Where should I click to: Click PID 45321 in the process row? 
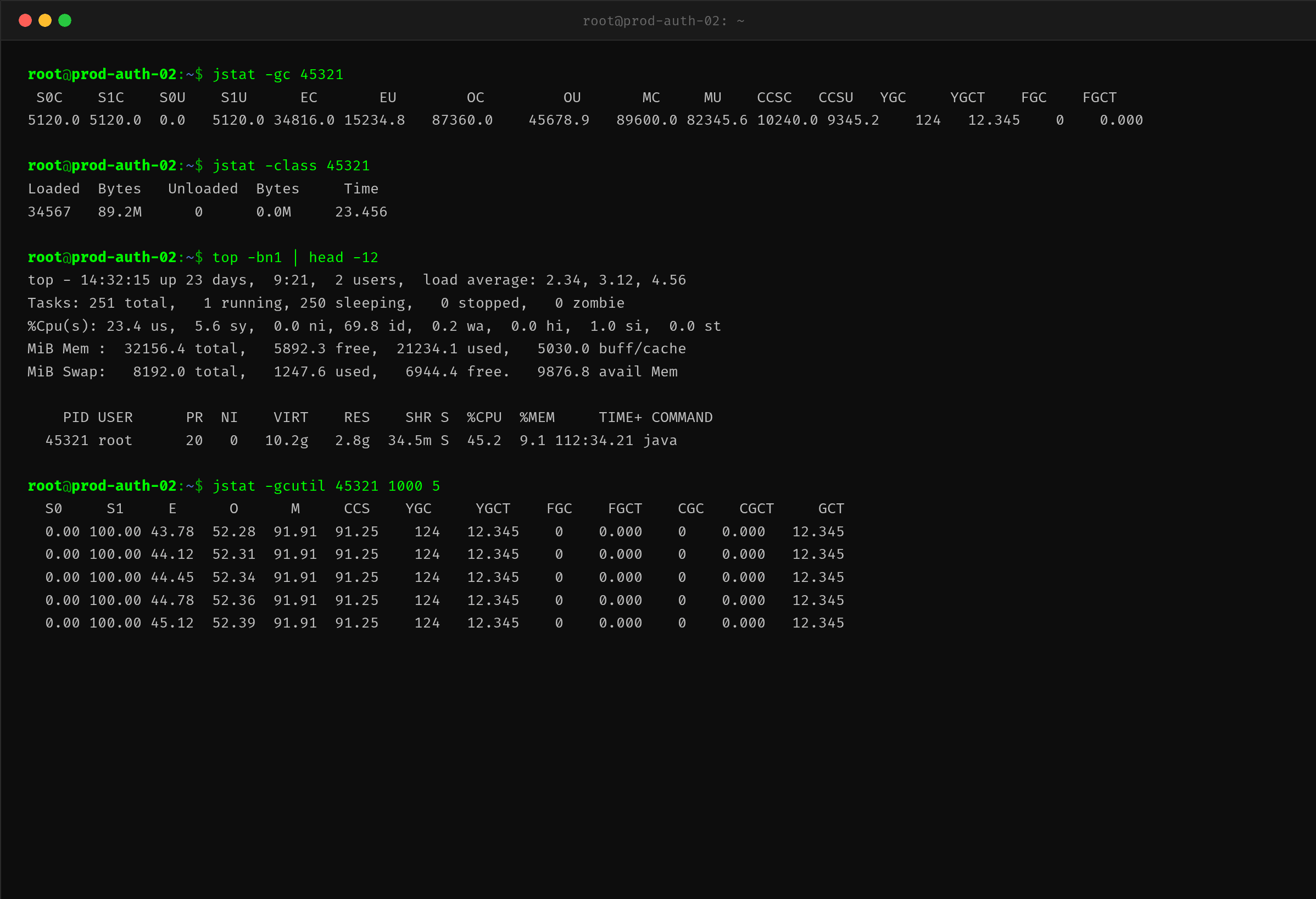point(67,440)
